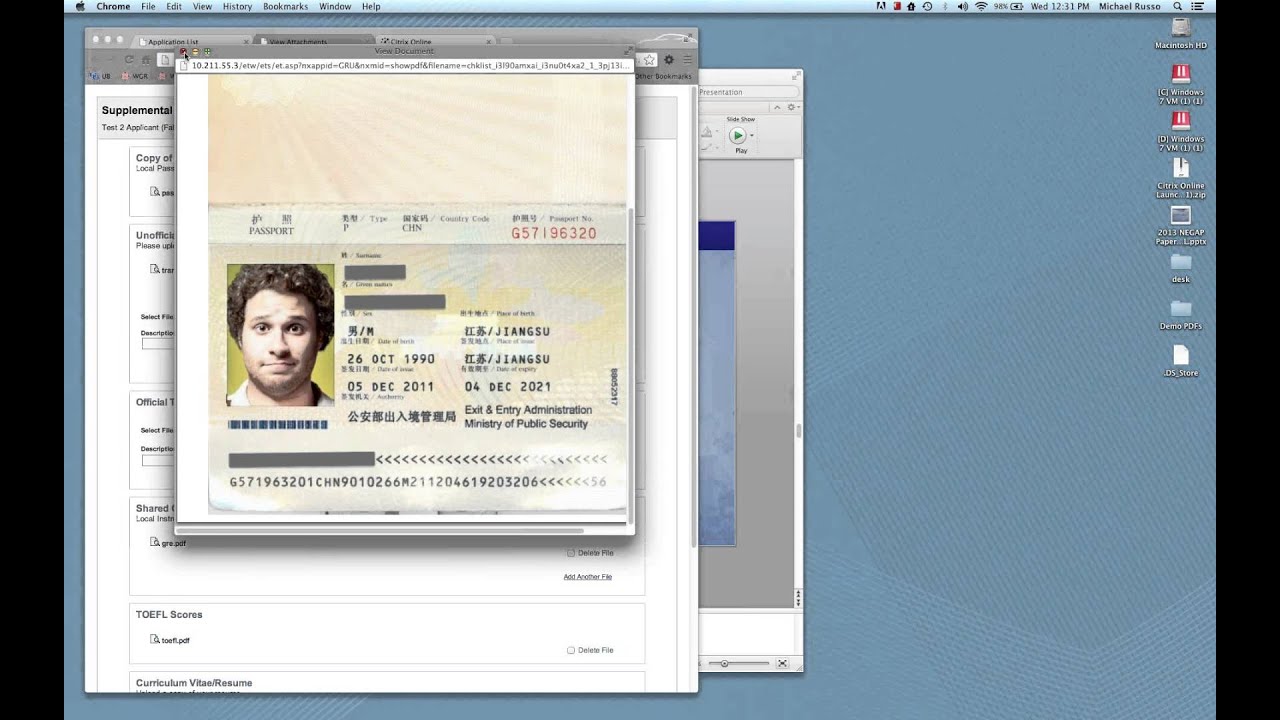The image size is (1280, 720).
Task: Bookmark this page with star icon
Action: pyautogui.click(x=649, y=60)
